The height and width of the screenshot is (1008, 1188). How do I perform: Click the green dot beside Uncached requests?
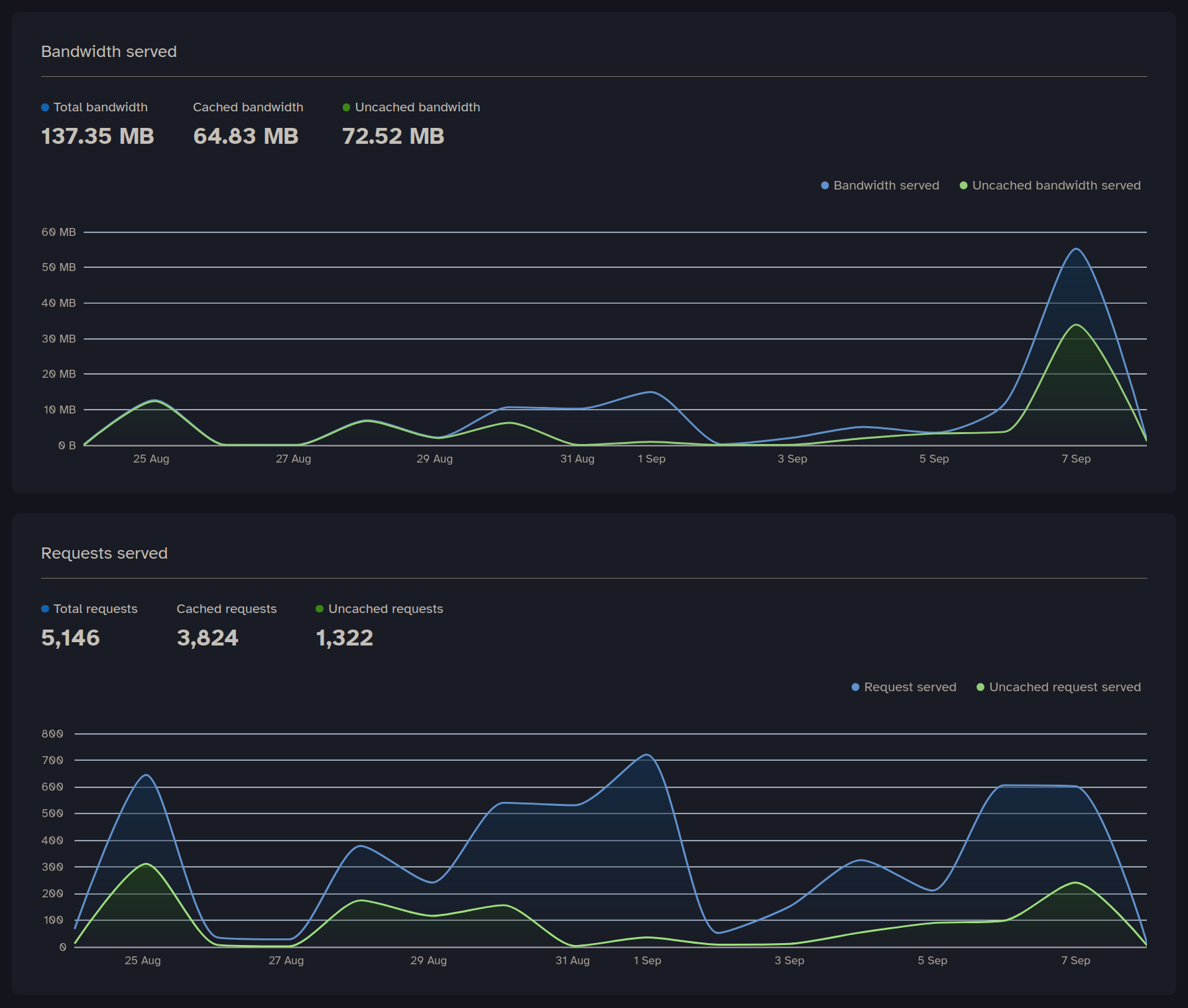pyautogui.click(x=320, y=609)
